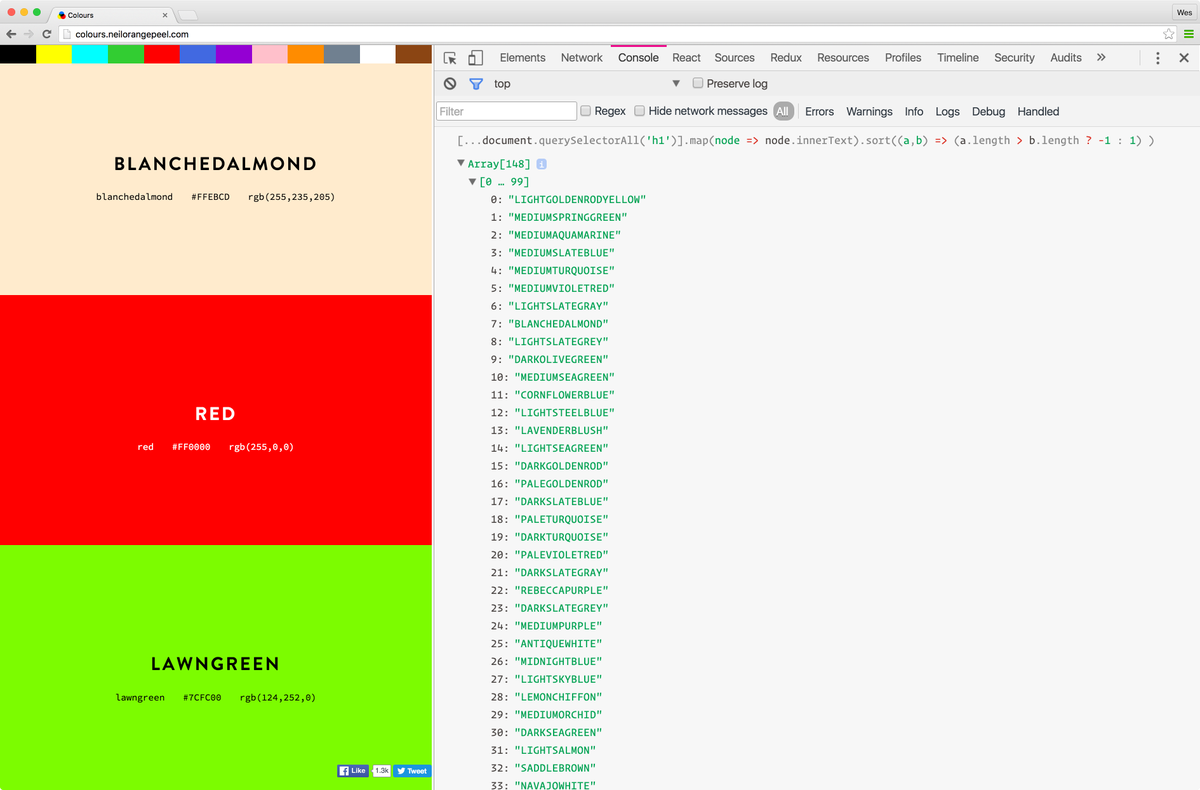Switch to the Network tab
Viewport: 1200px width, 790px height.
[x=581, y=58]
